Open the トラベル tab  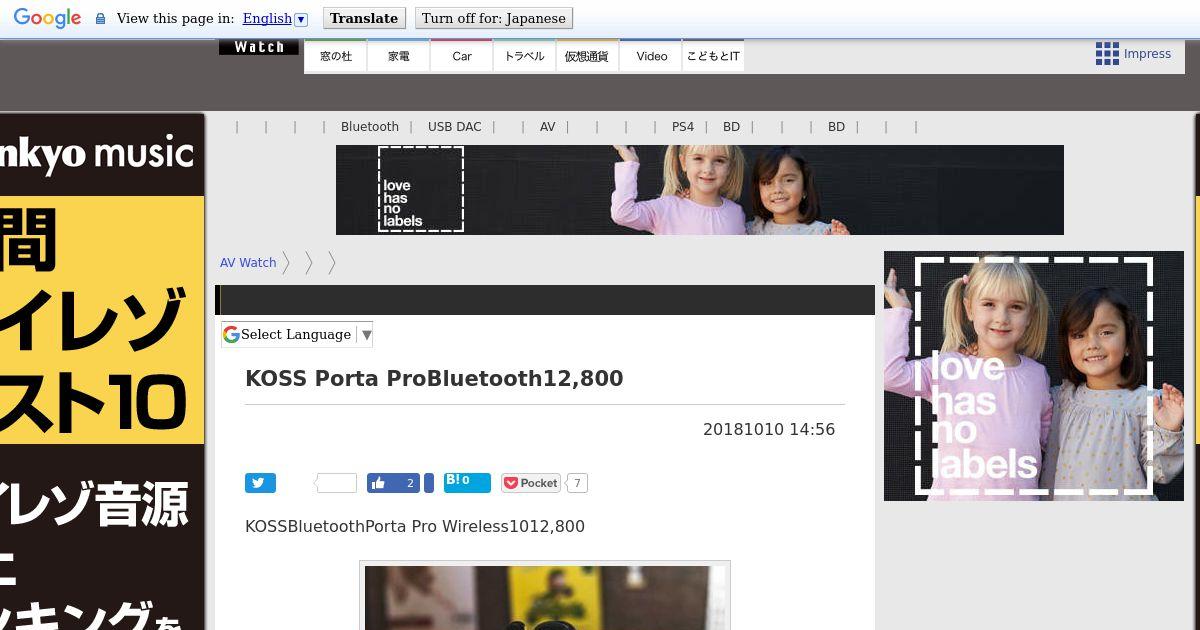[x=524, y=56]
